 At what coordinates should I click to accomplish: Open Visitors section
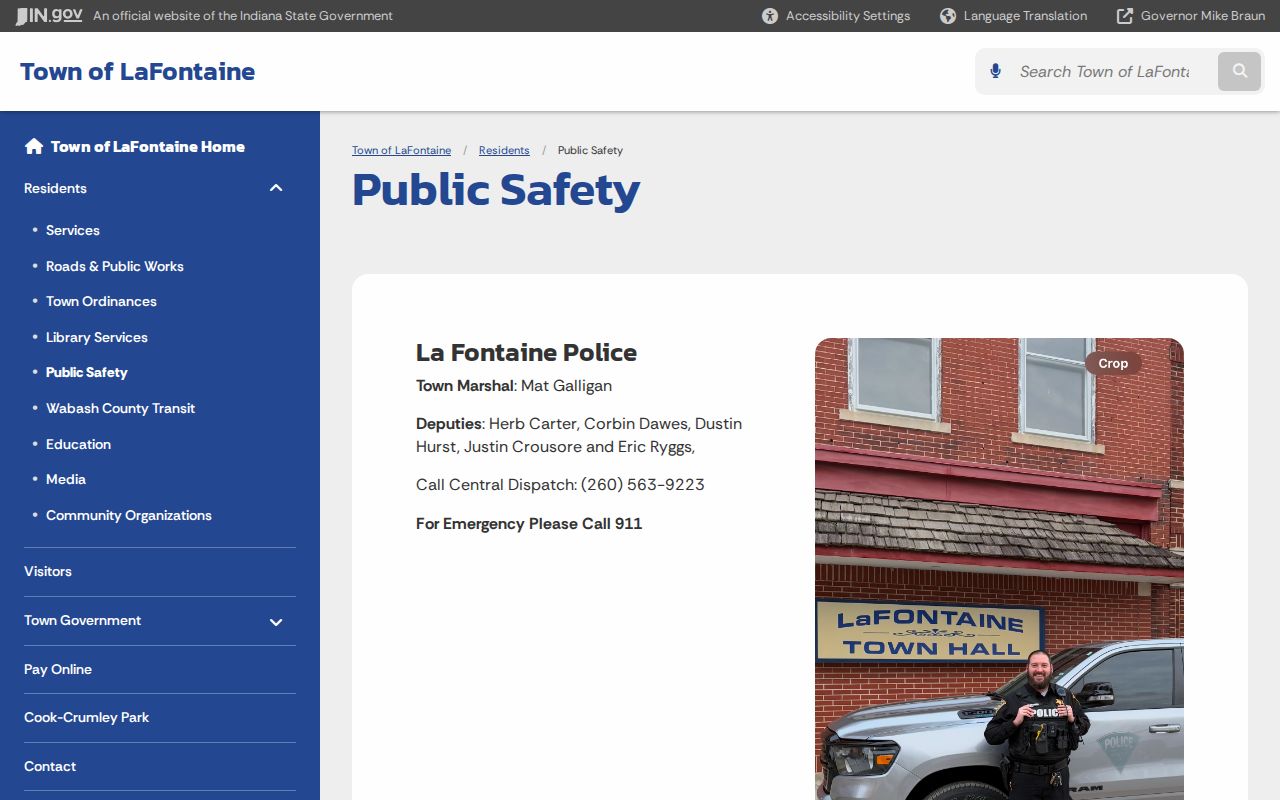(48, 571)
